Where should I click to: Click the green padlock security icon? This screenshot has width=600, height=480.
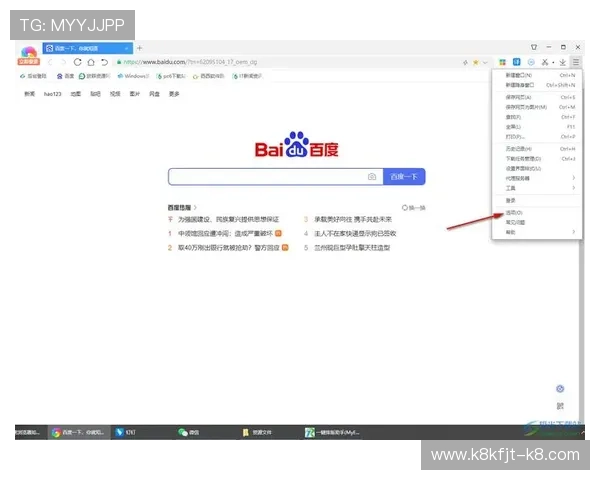tap(119, 62)
